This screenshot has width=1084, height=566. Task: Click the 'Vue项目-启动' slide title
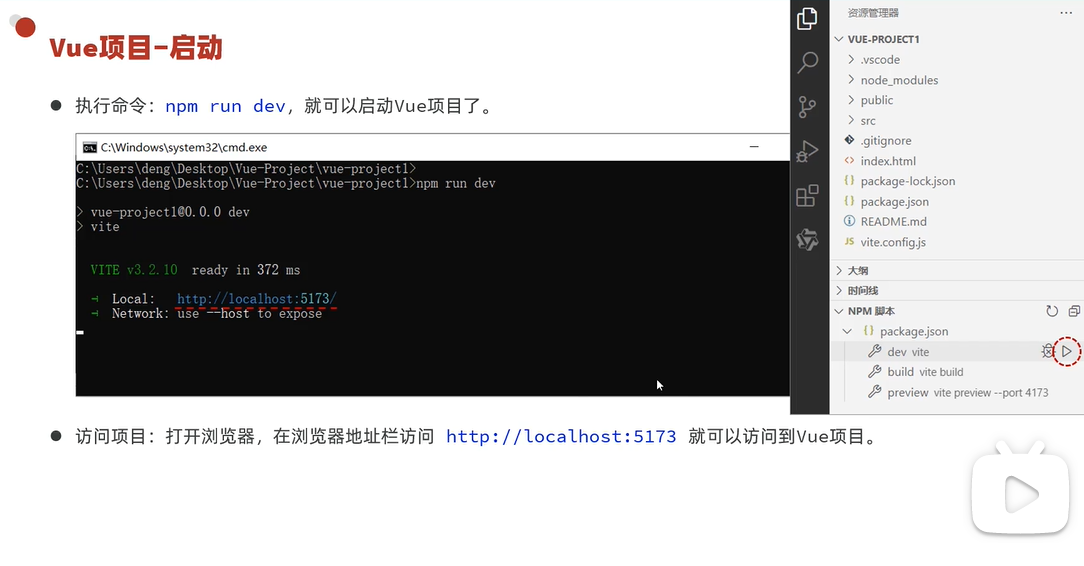click(136, 48)
